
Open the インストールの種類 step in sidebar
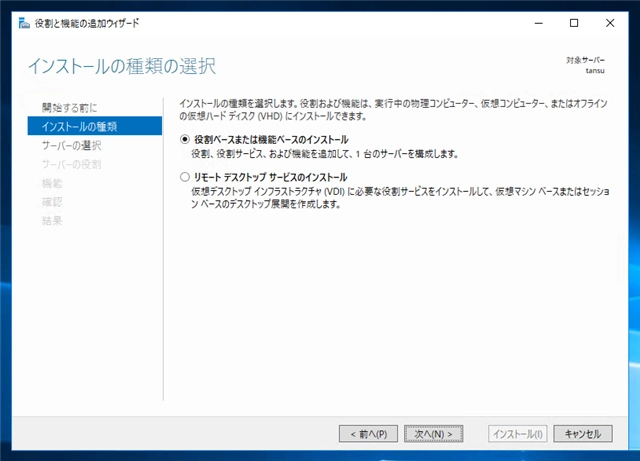click(95, 126)
